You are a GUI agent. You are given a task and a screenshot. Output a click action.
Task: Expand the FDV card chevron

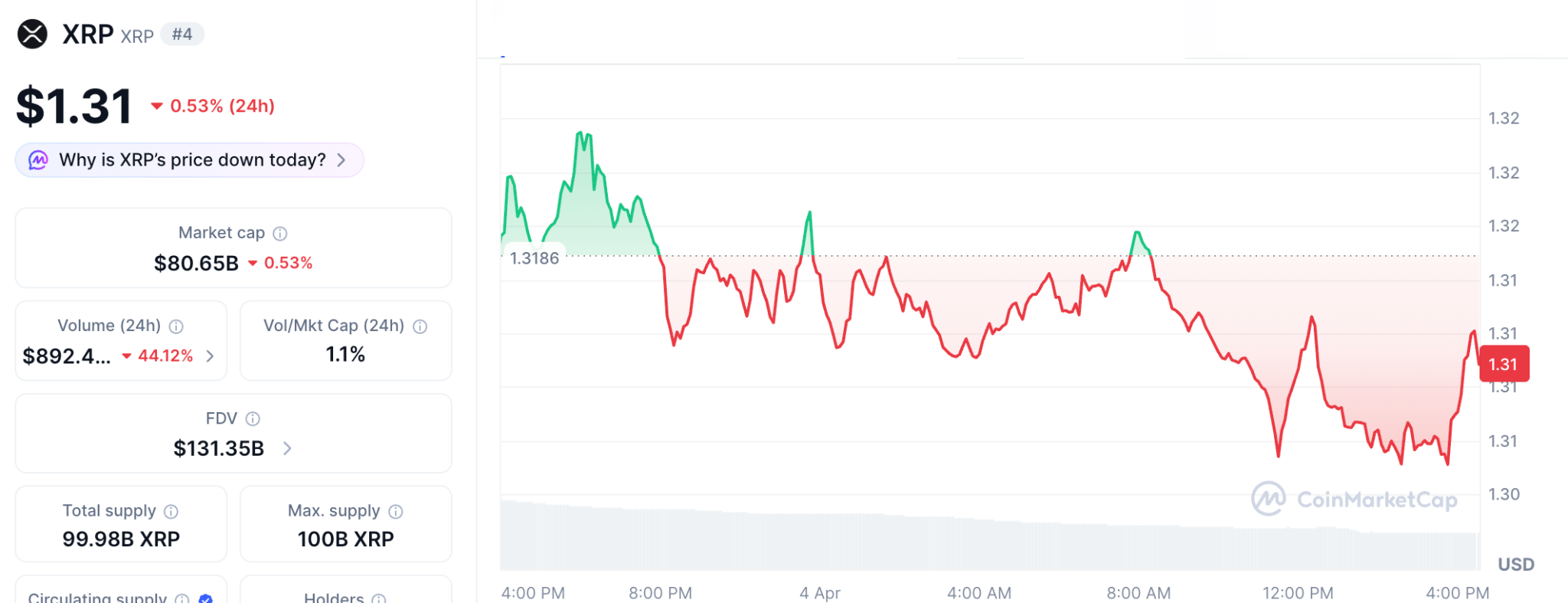coord(287,448)
